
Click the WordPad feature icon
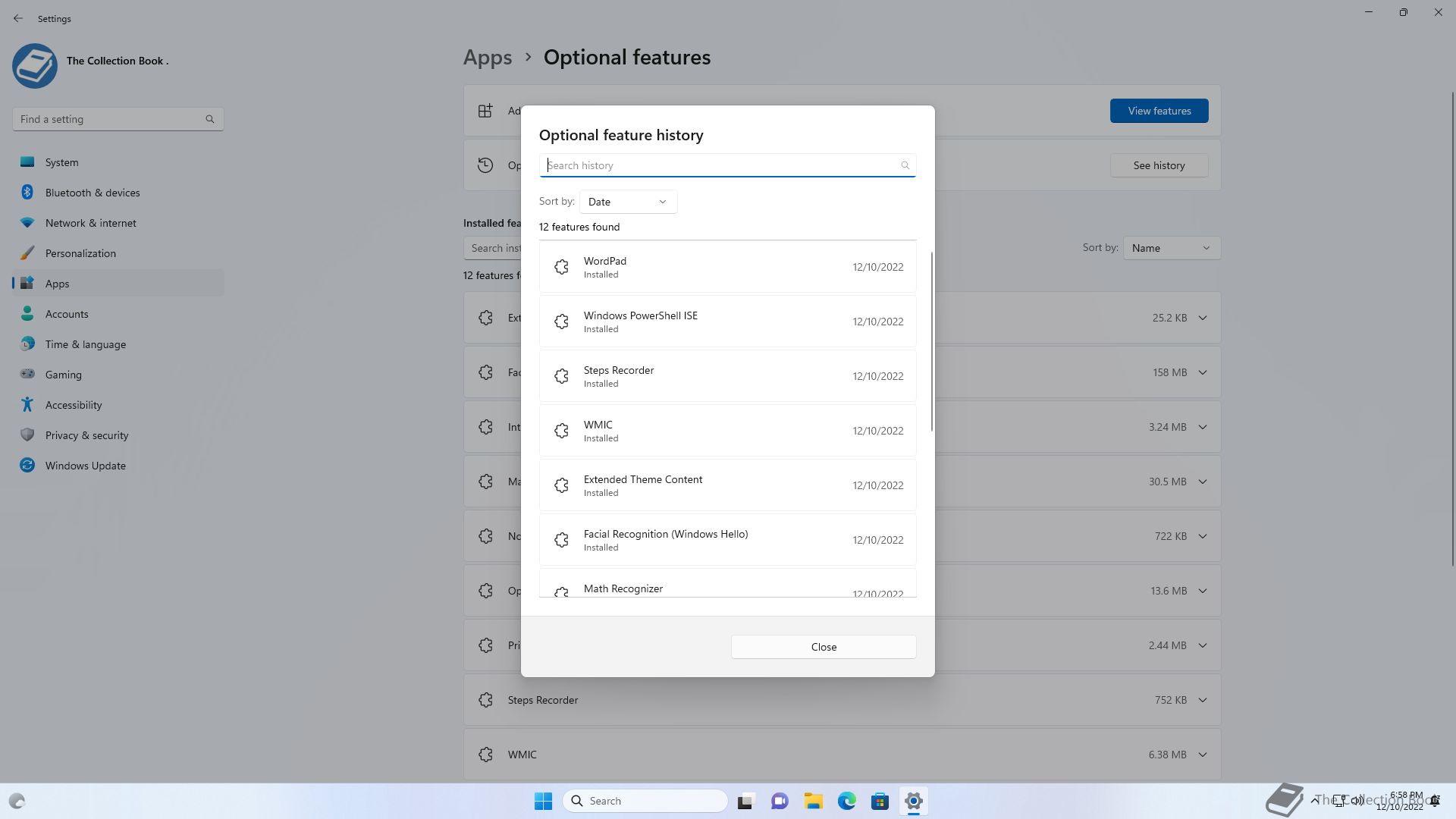click(561, 267)
